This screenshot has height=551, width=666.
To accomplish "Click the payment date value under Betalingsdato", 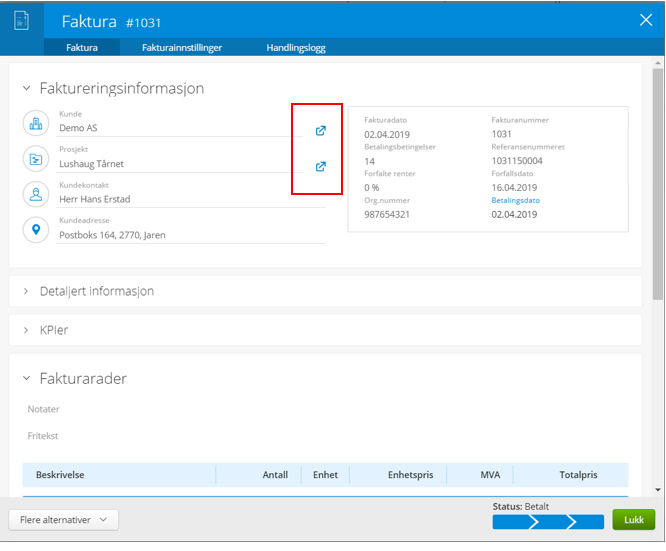I will click(x=514, y=215).
